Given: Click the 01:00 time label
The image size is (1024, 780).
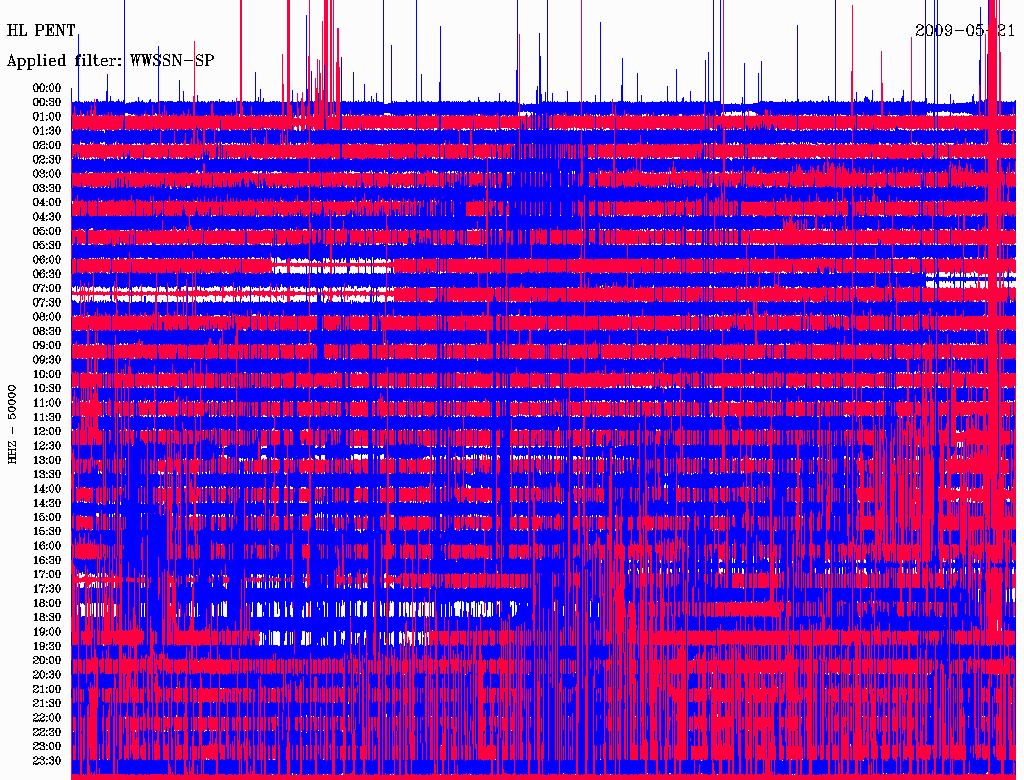Looking at the screenshot, I should pos(47,117).
